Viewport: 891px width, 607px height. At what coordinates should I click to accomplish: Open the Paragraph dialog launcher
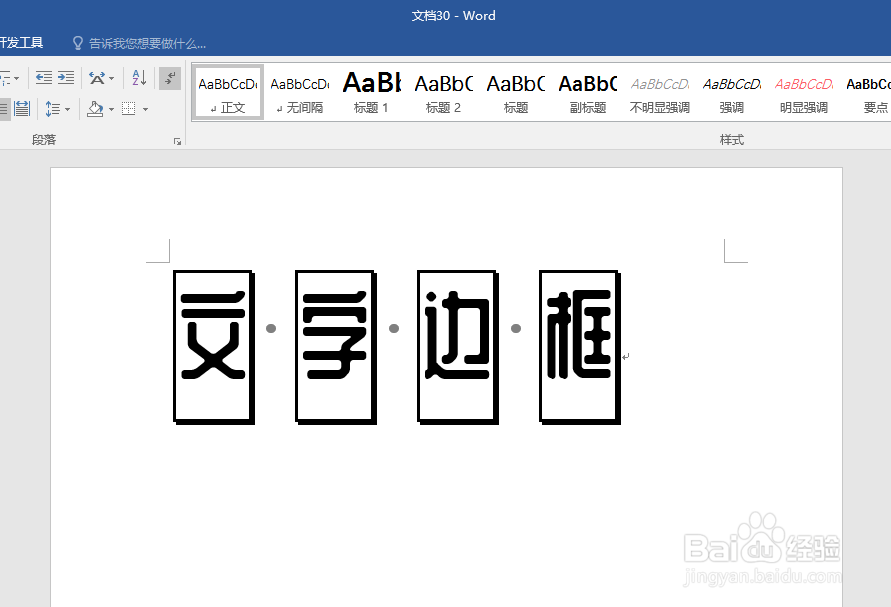pyautogui.click(x=178, y=139)
